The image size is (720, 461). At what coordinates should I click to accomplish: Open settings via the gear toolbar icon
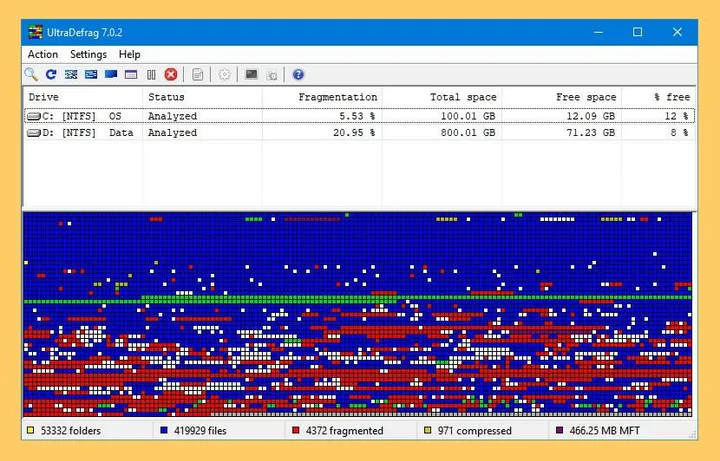point(224,74)
